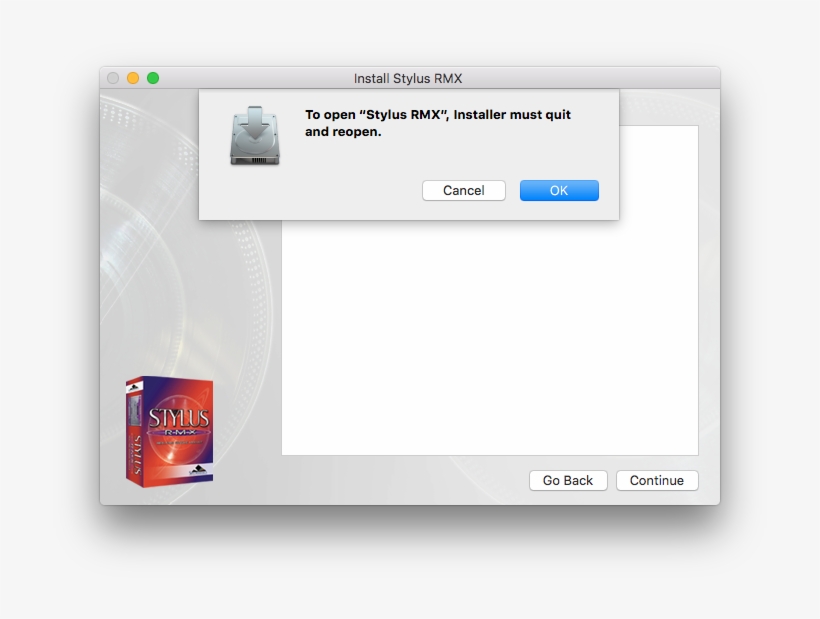Continue the Stylus RMX installation
The width and height of the screenshot is (820, 619).
coord(657,480)
